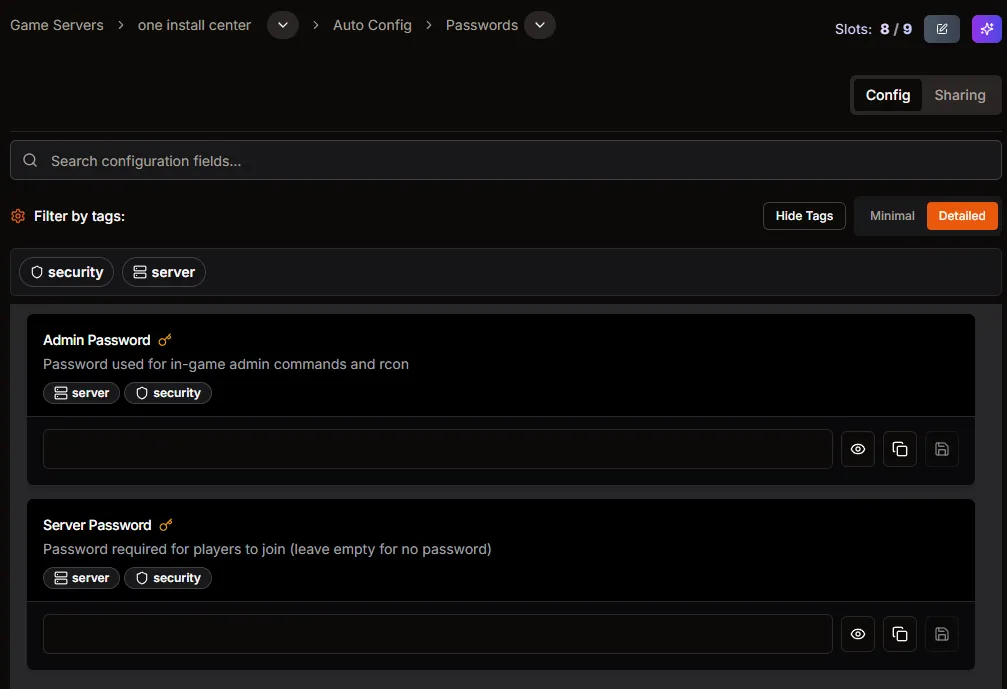Image resolution: width=1007 pixels, height=689 pixels.
Task: Toggle the server filter tag chip
Action: (x=163, y=271)
